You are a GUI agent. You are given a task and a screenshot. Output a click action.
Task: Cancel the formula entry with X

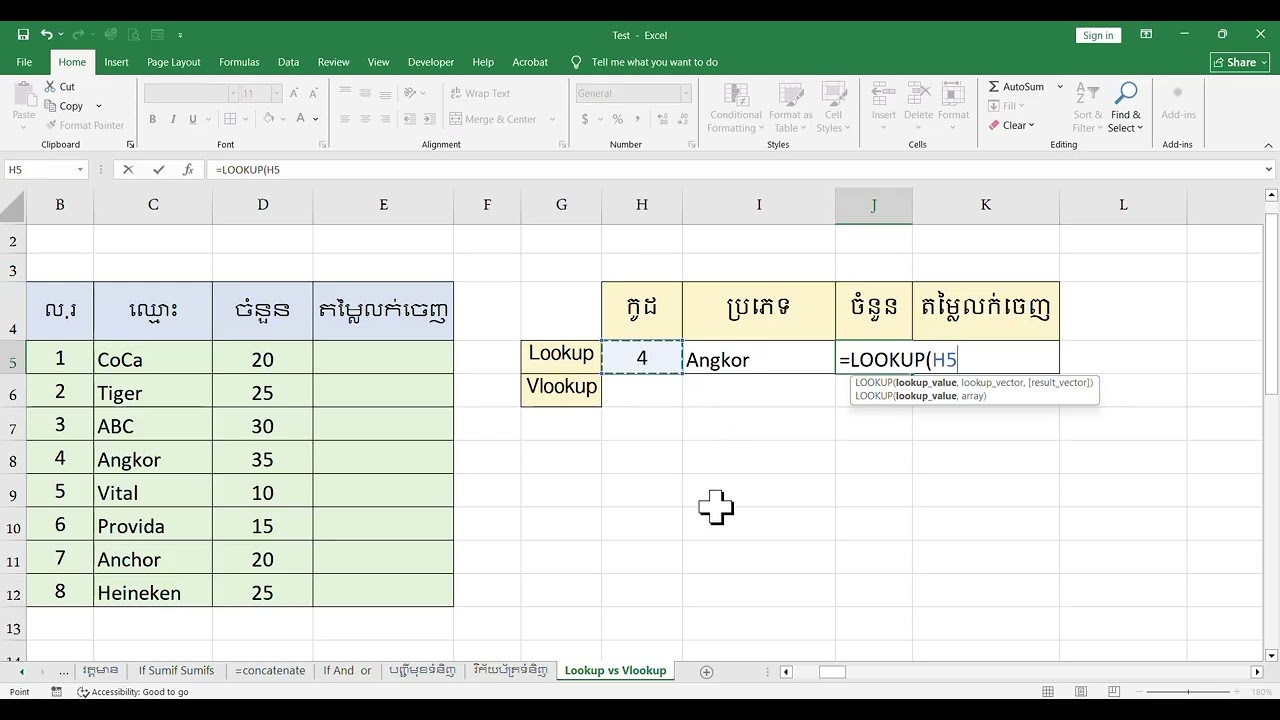pyautogui.click(x=128, y=170)
